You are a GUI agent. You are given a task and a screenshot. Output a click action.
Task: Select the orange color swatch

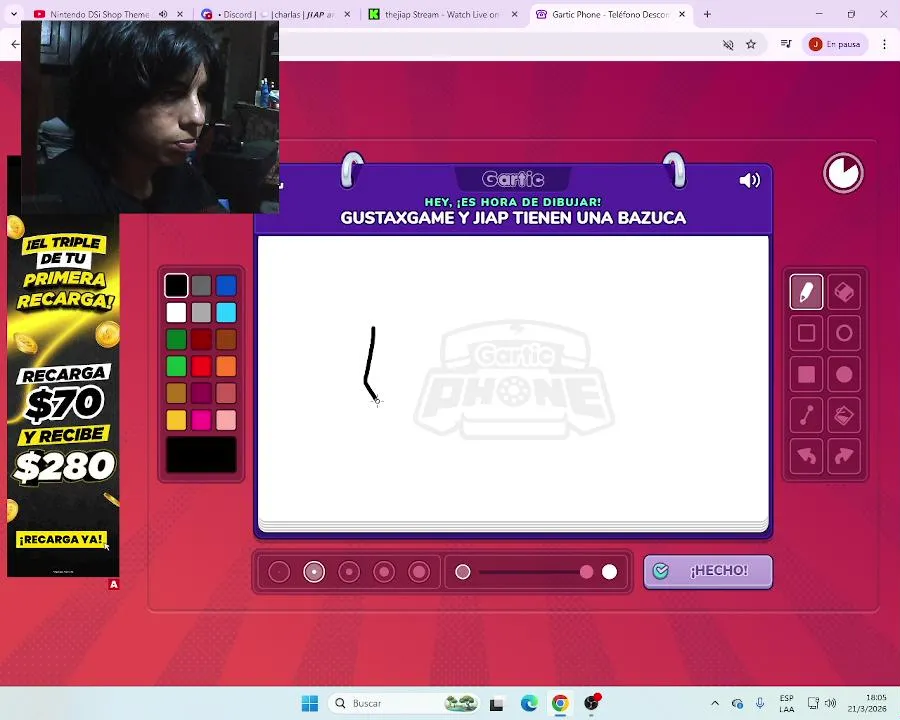pos(226,366)
